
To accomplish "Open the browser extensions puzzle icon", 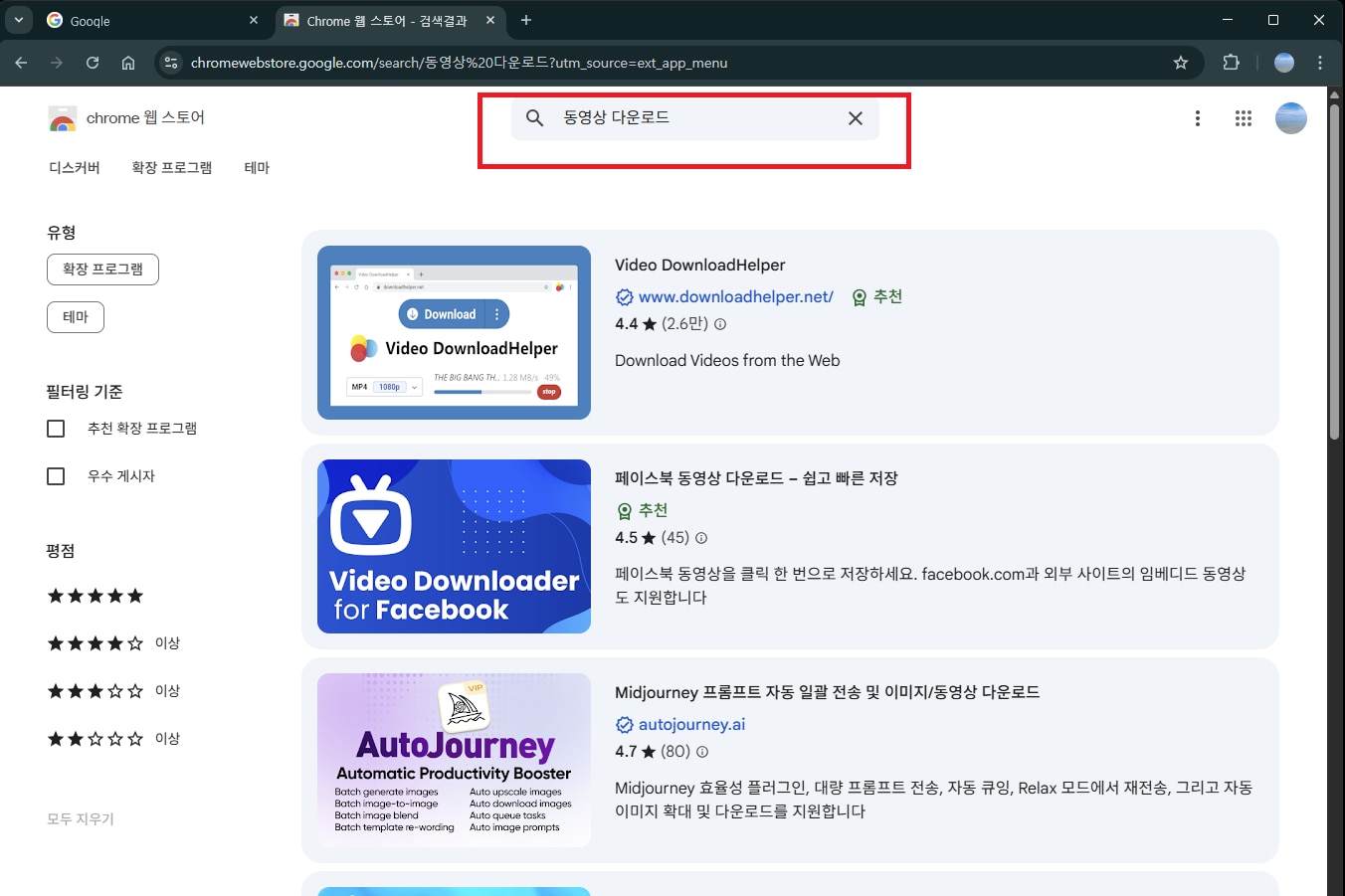I will tap(1231, 63).
